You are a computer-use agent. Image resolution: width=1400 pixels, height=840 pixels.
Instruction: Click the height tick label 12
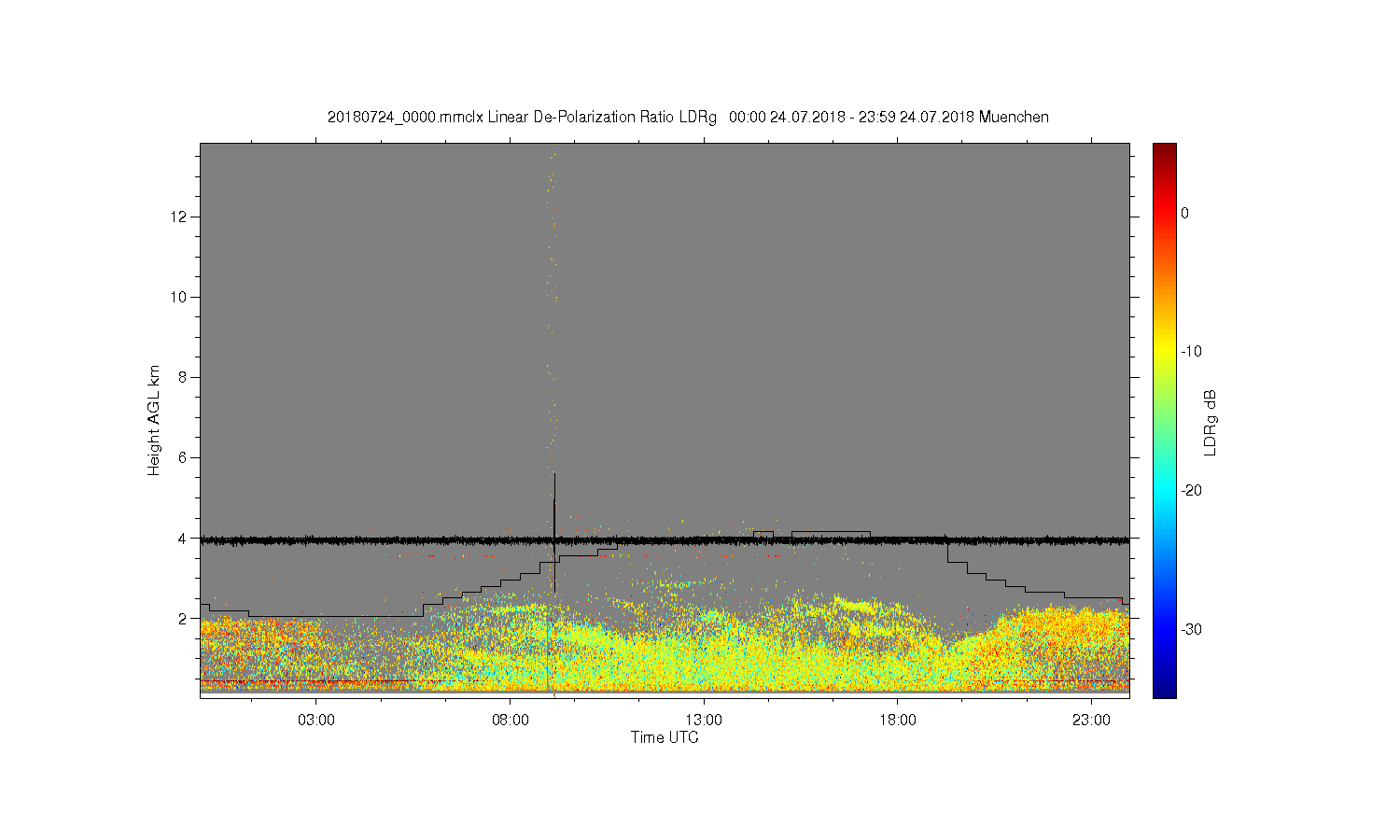click(179, 217)
